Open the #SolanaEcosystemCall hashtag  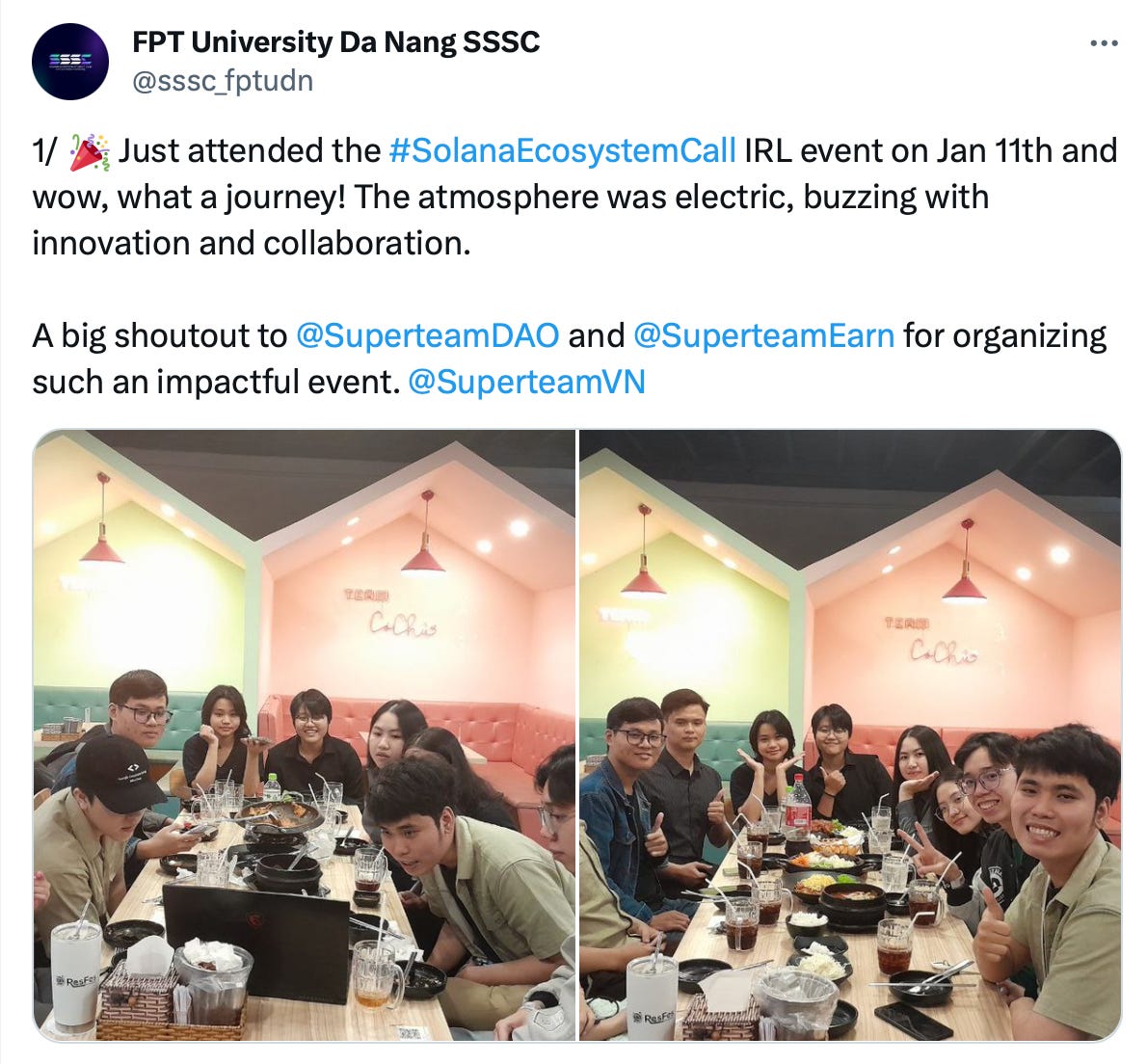tap(562, 150)
